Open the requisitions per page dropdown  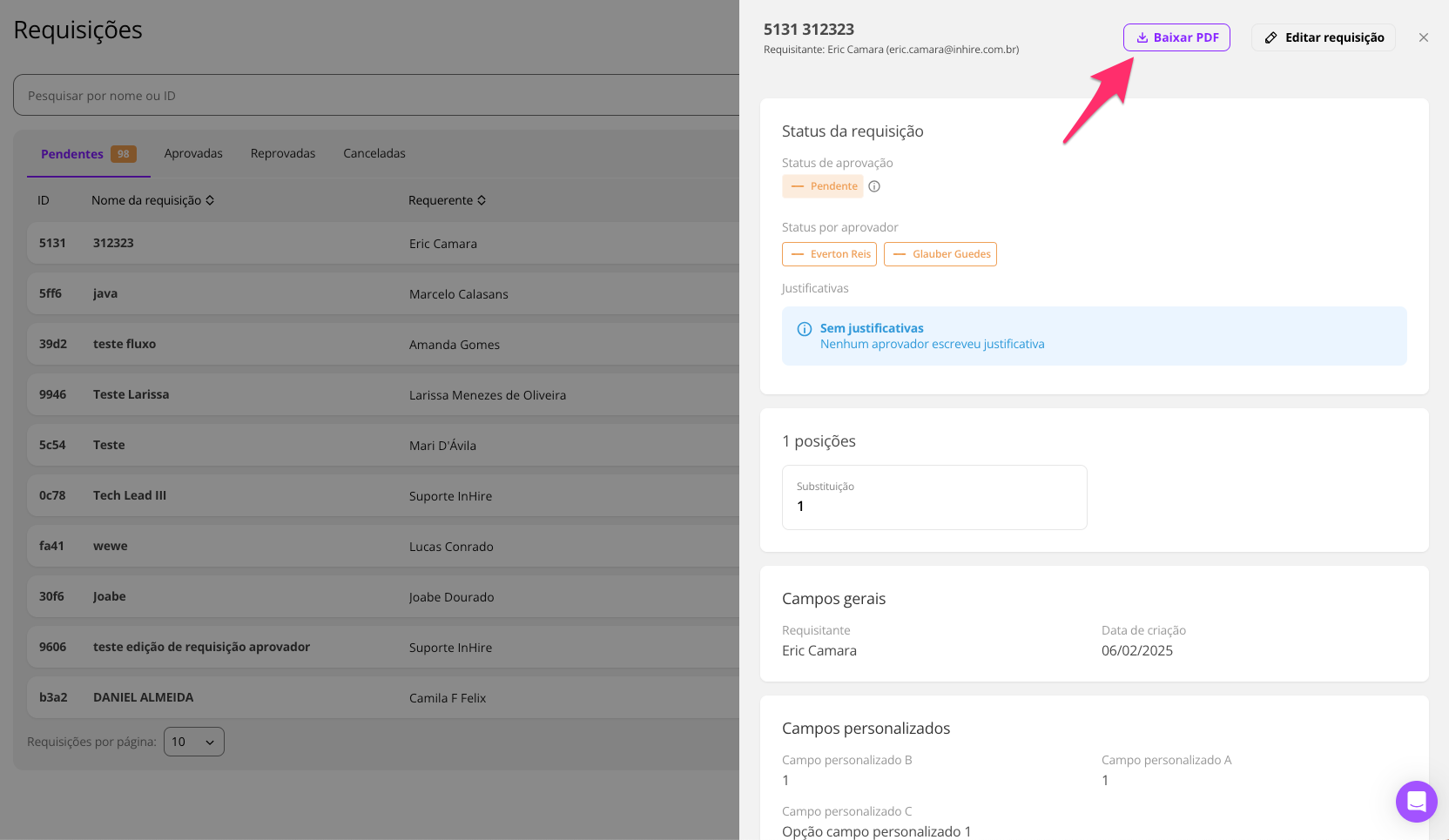coord(193,742)
